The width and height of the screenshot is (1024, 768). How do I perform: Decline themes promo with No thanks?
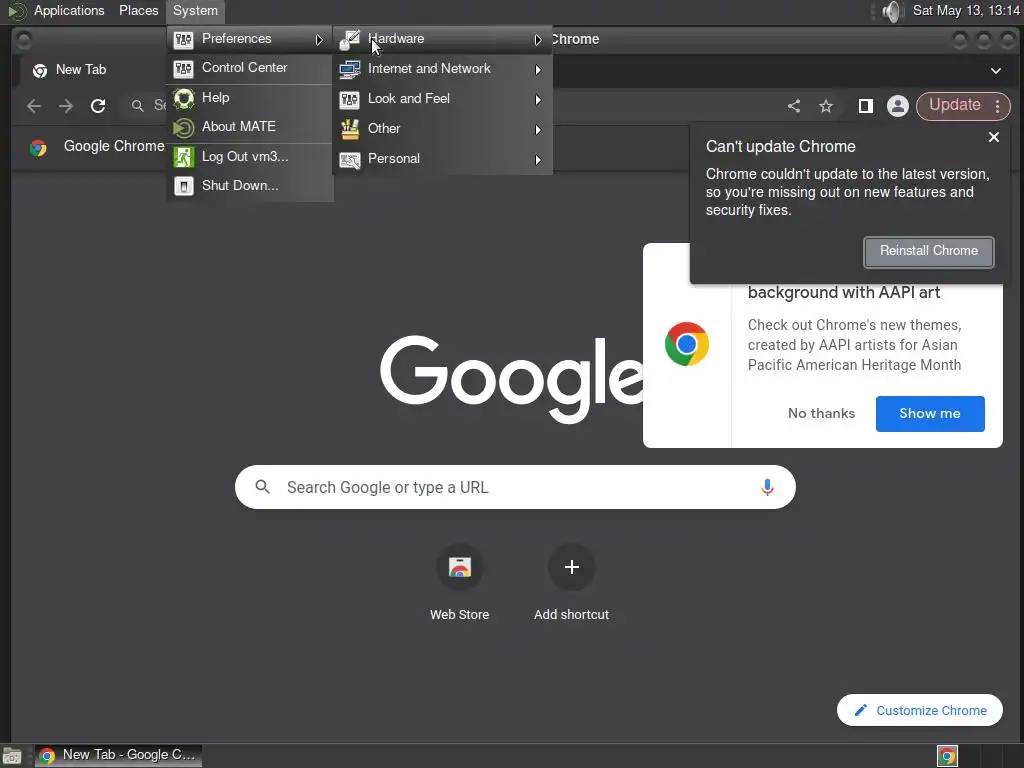point(822,413)
